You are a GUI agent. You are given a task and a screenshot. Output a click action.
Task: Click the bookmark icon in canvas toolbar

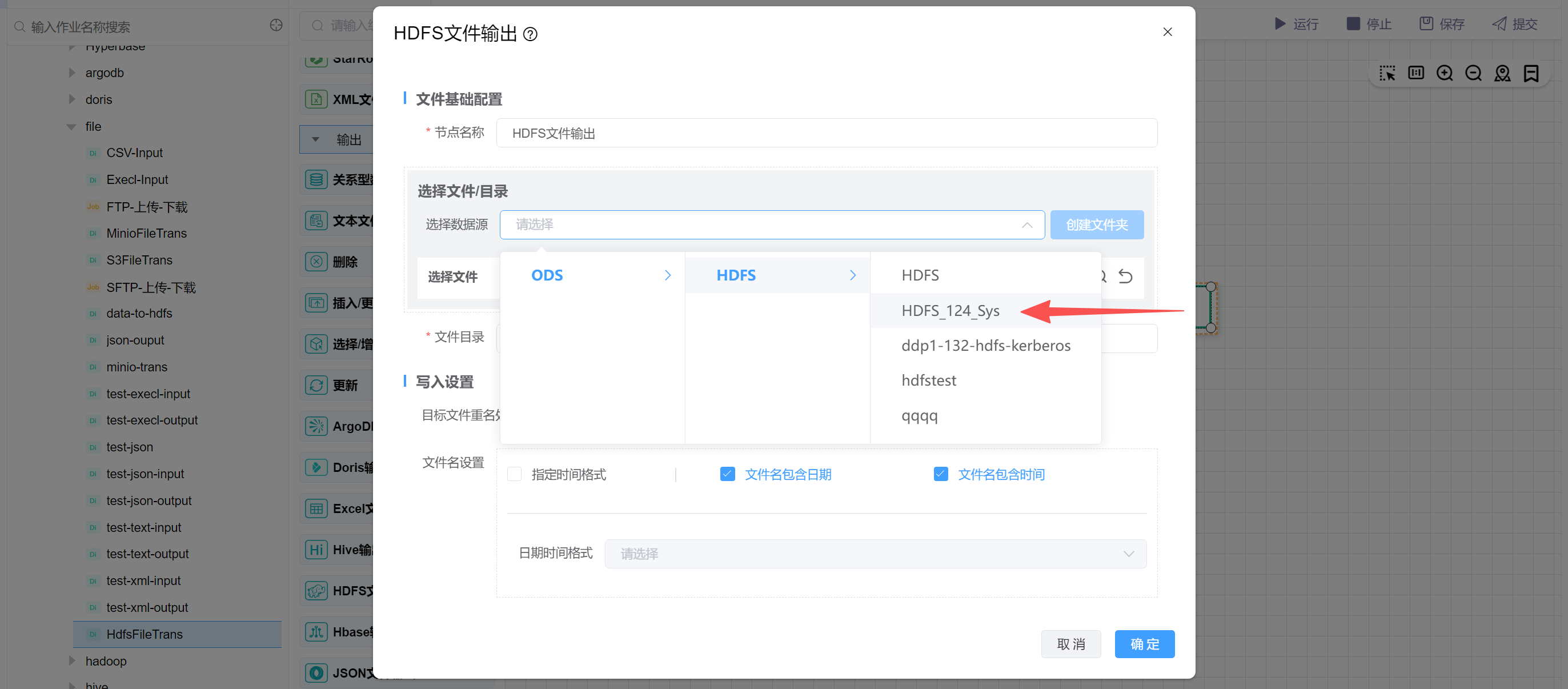click(x=1531, y=74)
